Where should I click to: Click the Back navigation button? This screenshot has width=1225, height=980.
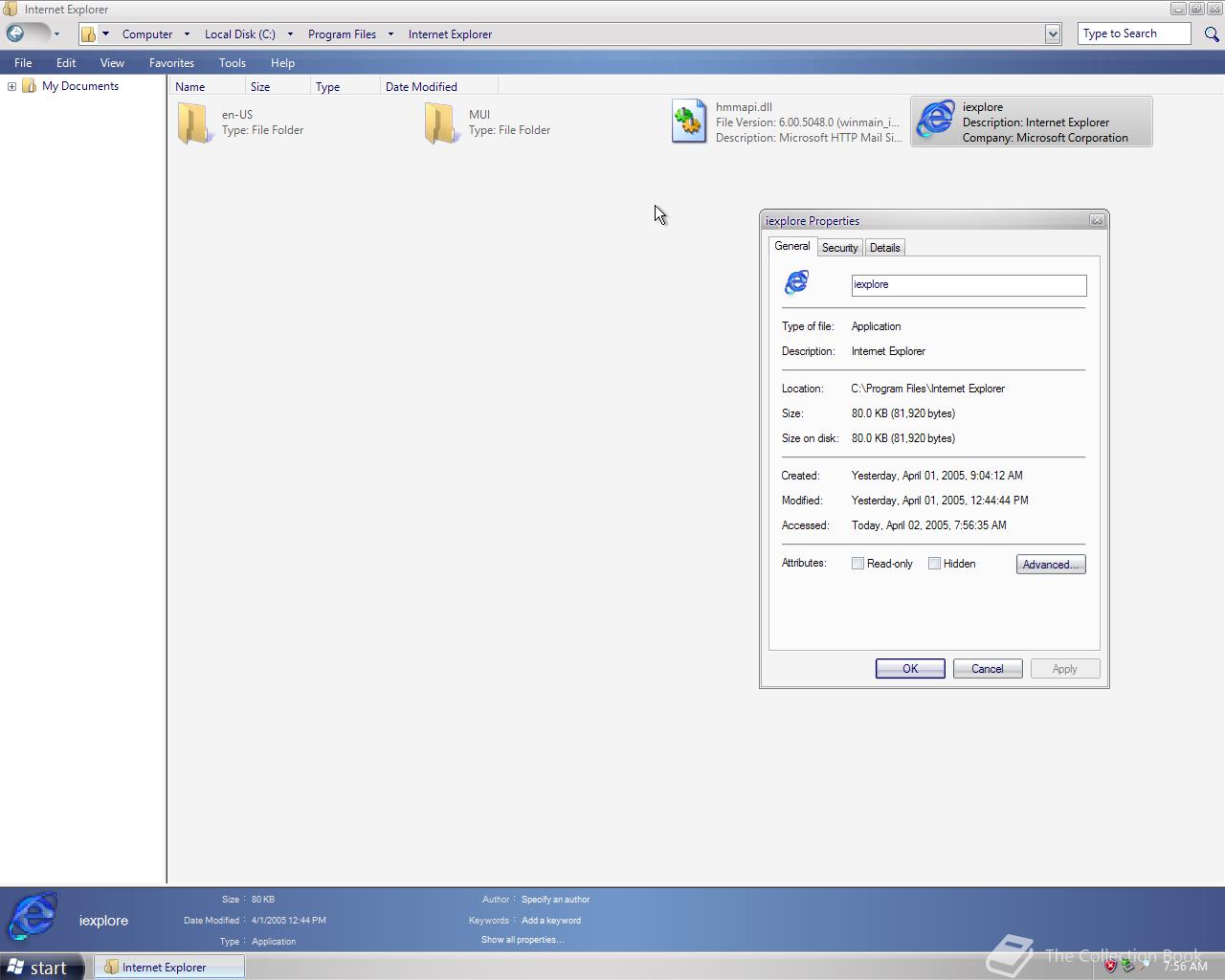tap(16, 33)
